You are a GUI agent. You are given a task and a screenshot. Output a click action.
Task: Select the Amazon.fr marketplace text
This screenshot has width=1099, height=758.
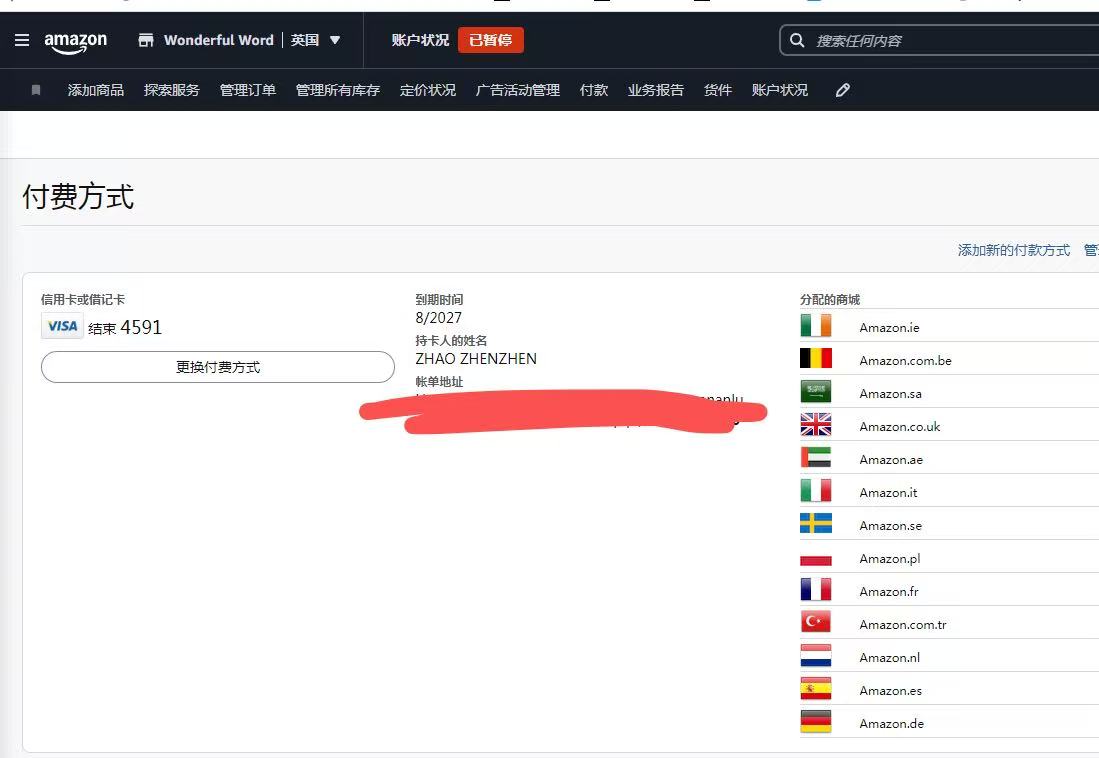tap(889, 591)
